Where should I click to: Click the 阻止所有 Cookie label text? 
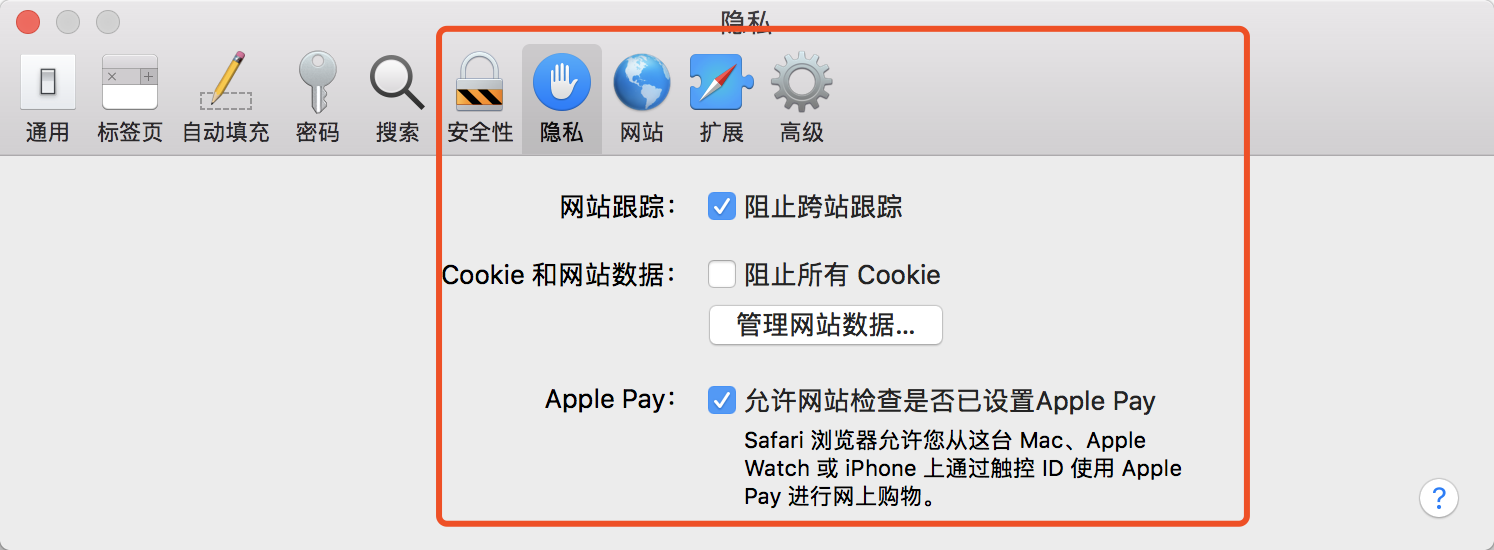pyautogui.click(x=842, y=274)
